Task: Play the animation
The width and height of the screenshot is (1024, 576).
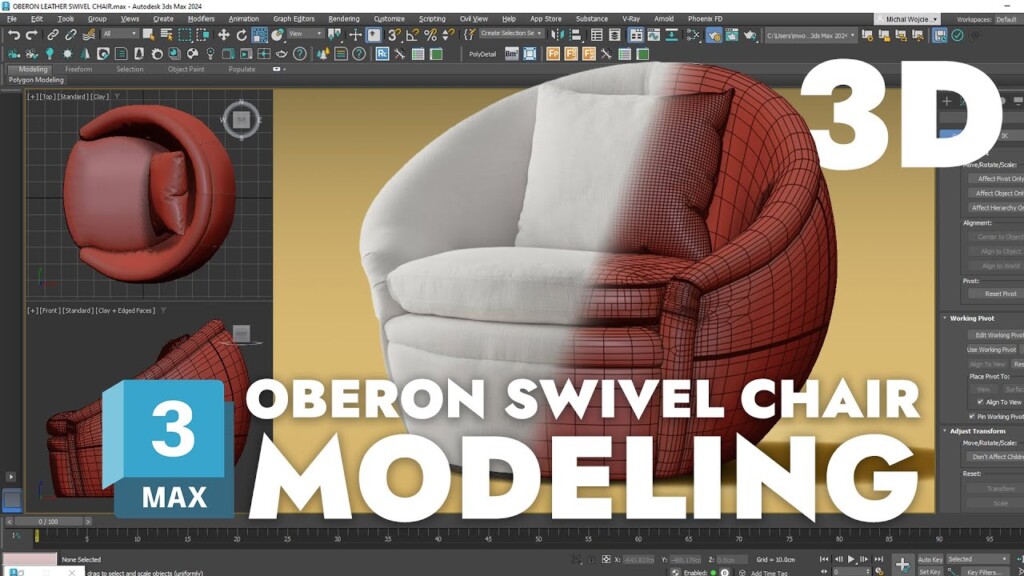Action: click(x=851, y=559)
